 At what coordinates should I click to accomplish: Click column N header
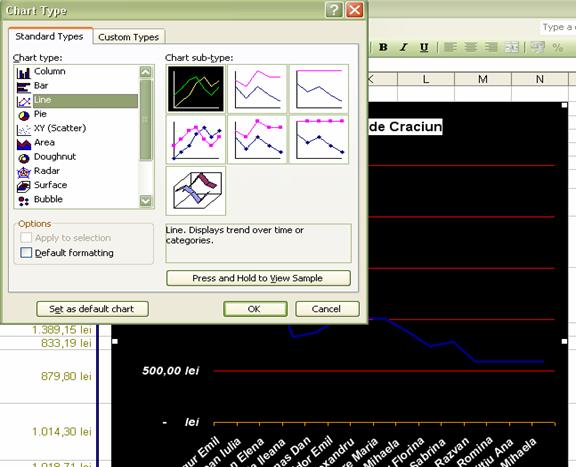(x=540, y=79)
